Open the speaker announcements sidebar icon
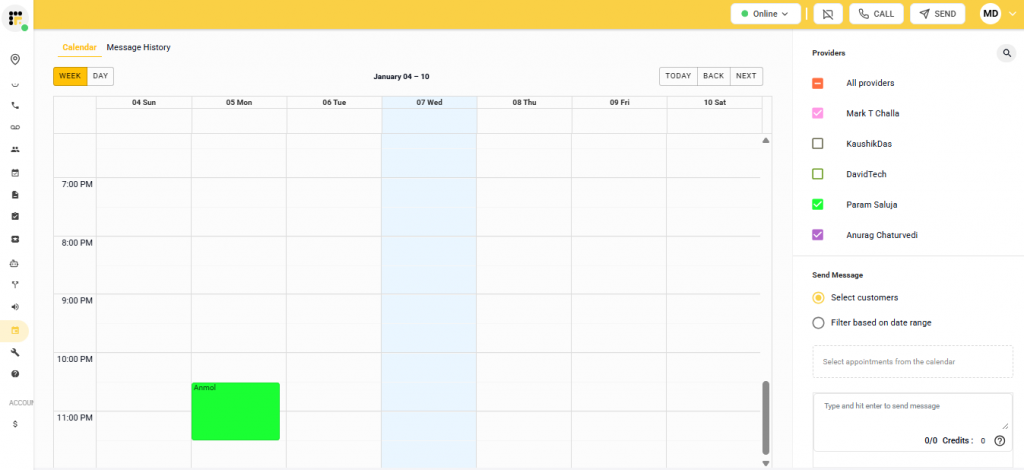The width and height of the screenshot is (1024, 470). click(x=15, y=307)
